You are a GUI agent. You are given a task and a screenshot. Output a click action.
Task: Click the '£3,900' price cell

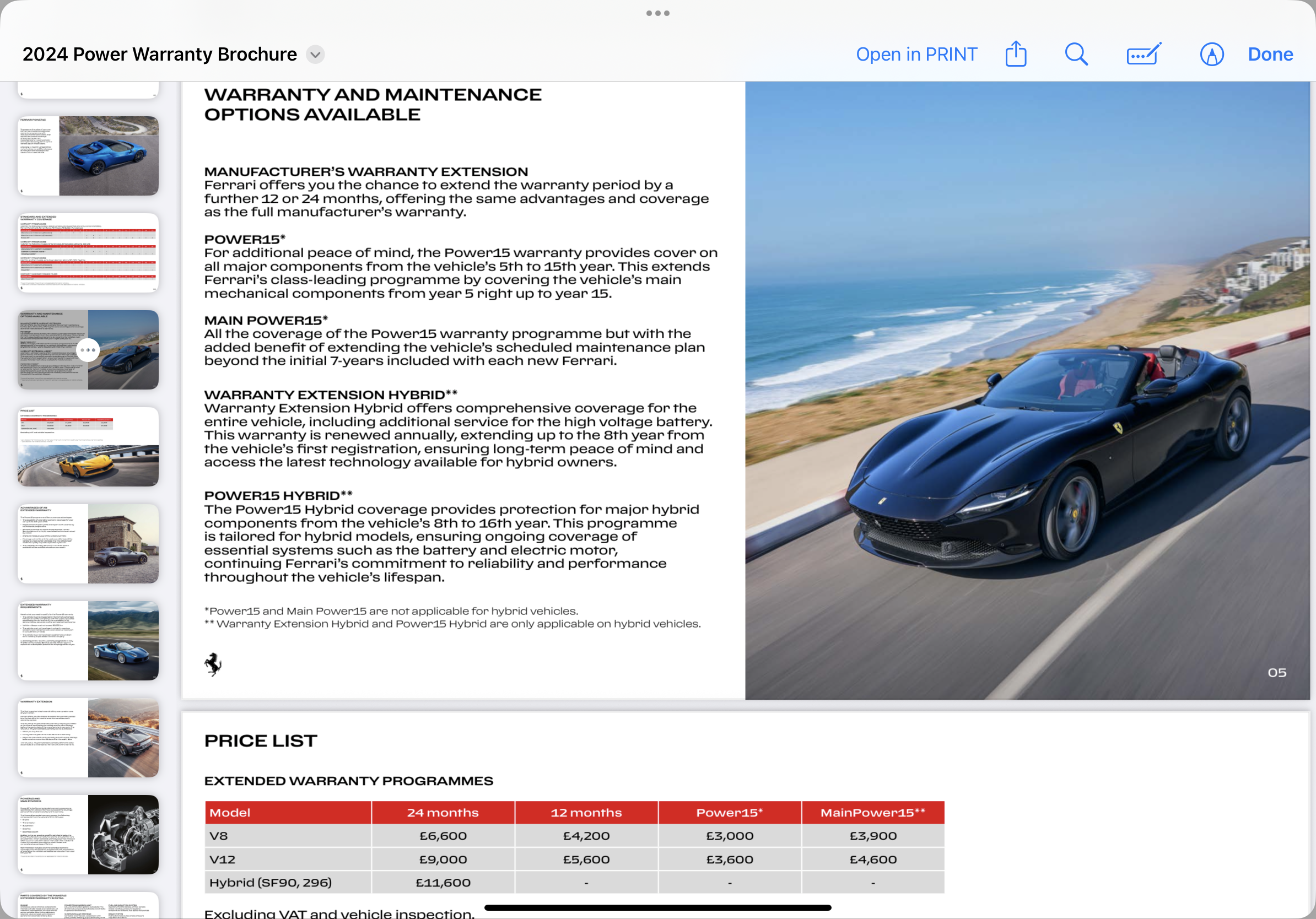click(x=873, y=836)
